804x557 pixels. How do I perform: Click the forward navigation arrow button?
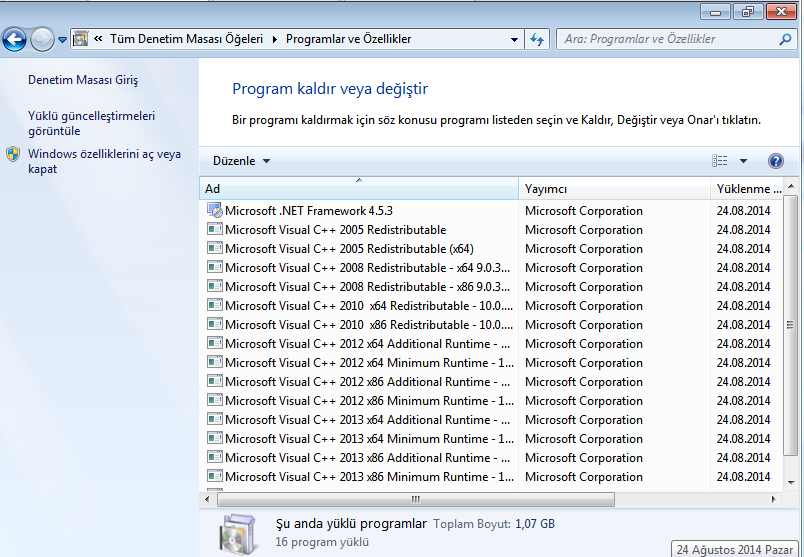[42, 40]
